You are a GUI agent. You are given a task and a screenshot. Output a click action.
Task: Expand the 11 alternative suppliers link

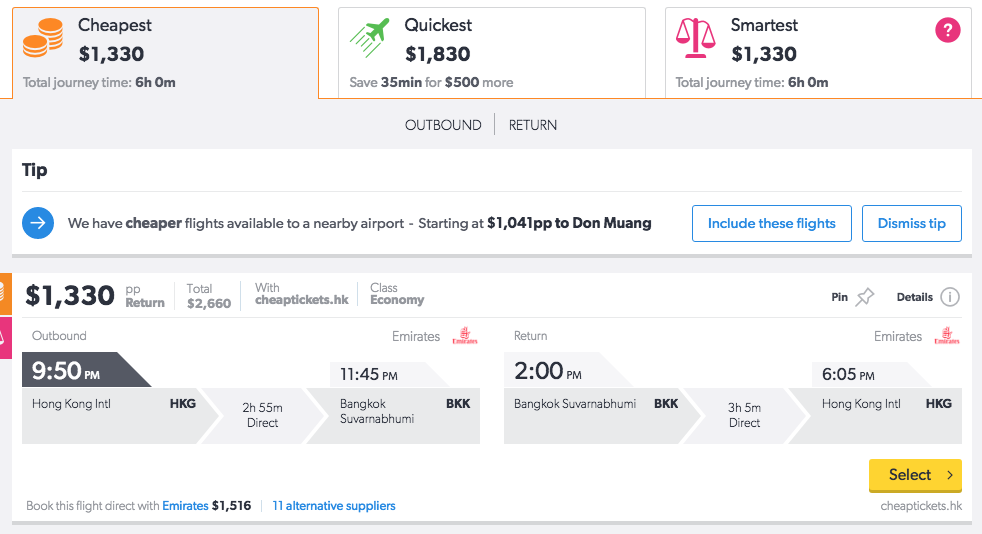[x=334, y=506]
